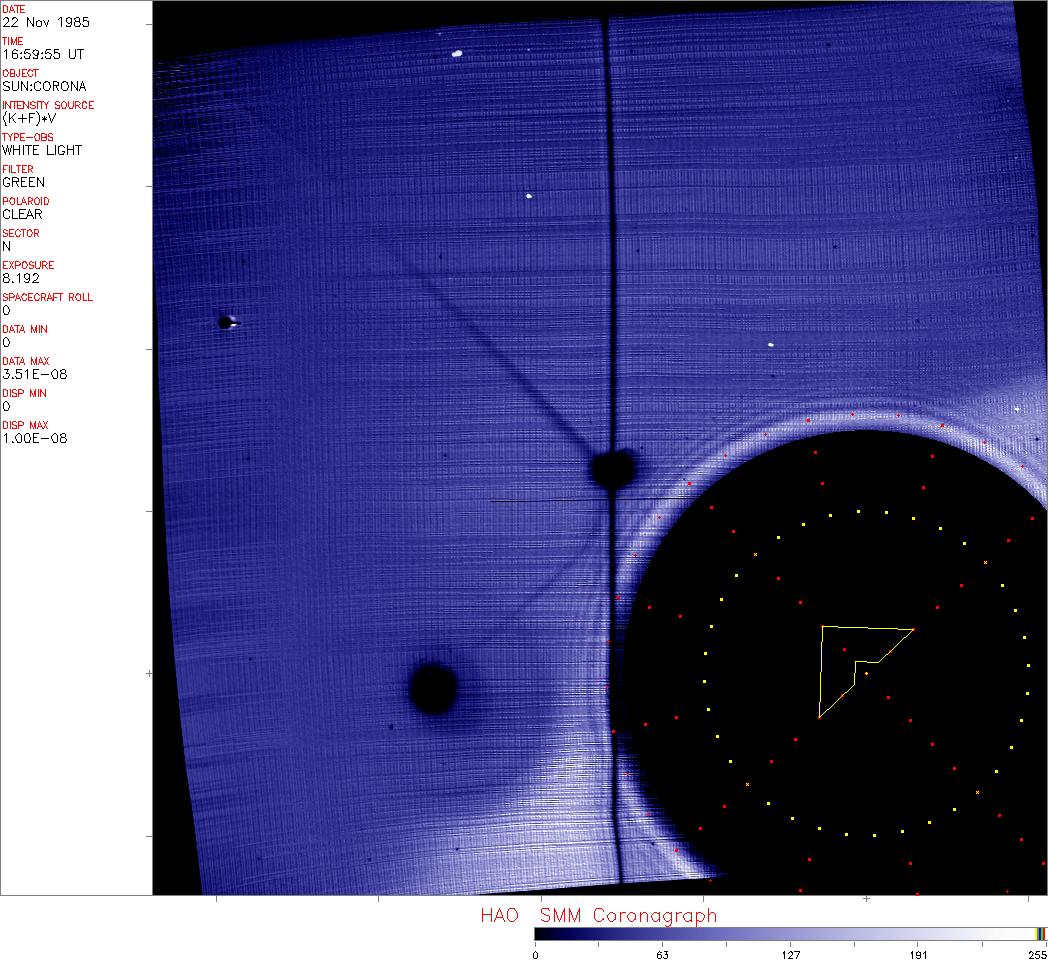Screen dimensions: 1048x960
Task: Click the INTENSITY SOURCE label
Action: click(48, 105)
